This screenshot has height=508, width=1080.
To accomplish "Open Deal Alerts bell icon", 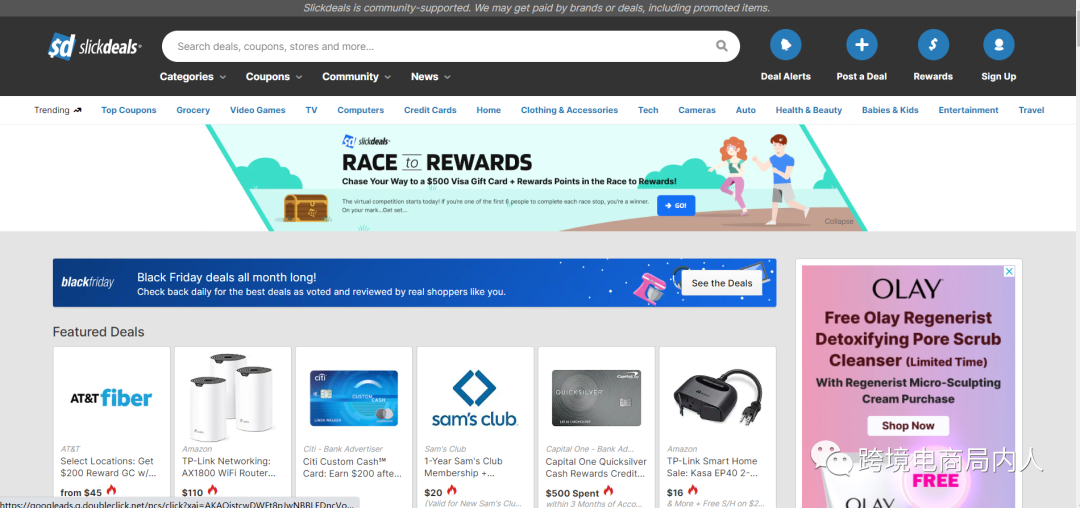I will coord(785,45).
